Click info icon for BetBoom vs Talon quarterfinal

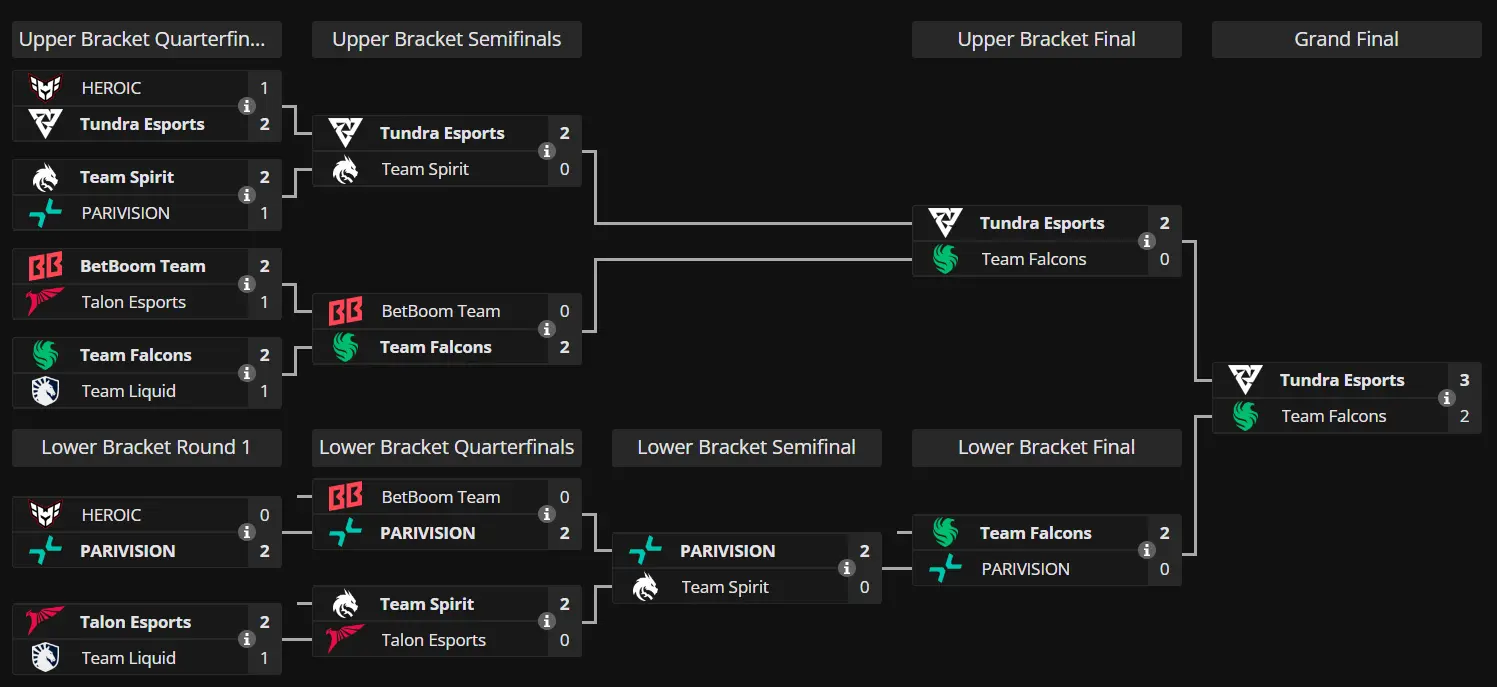pos(247,284)
